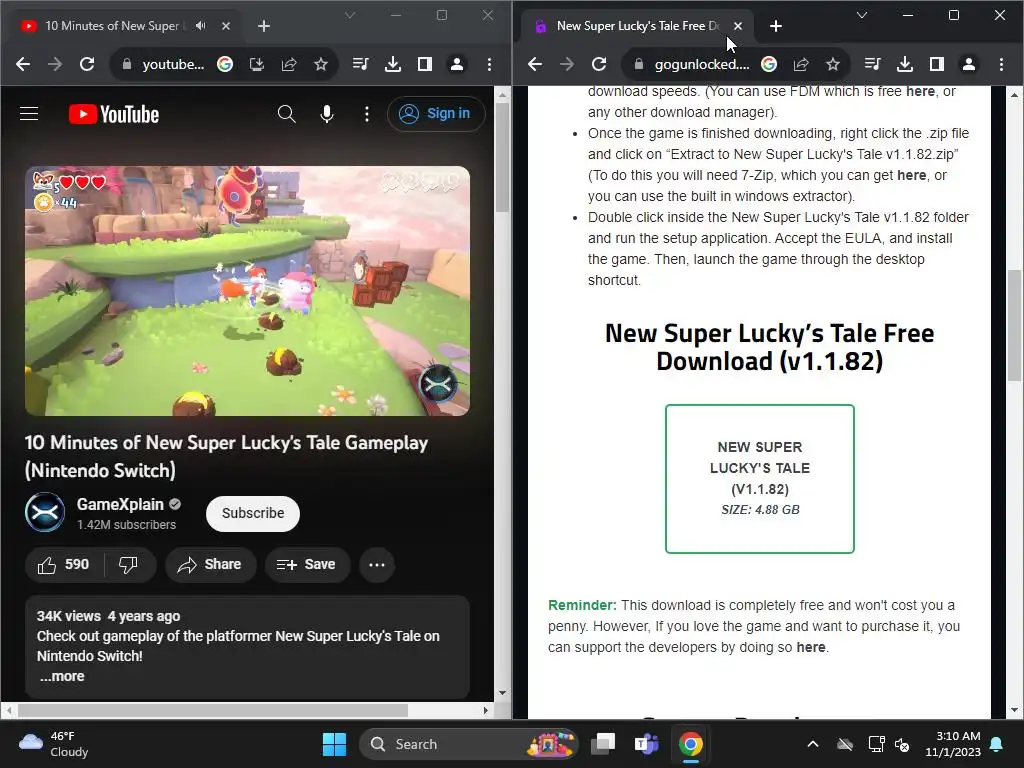Reload the YouTube page
The image size is (1024, 768).
87,64
